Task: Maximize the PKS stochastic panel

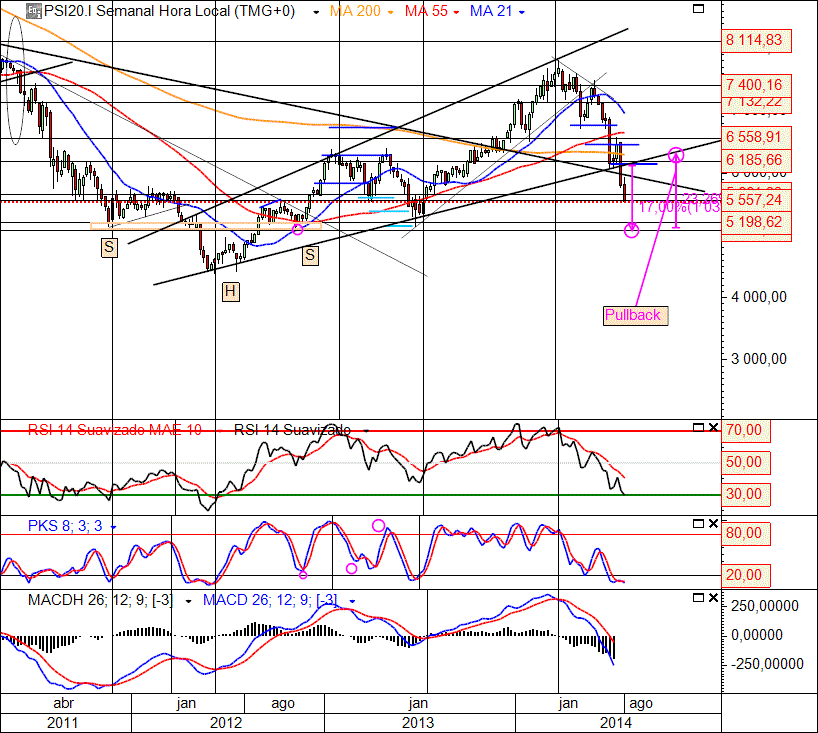Action: point(698,523)
